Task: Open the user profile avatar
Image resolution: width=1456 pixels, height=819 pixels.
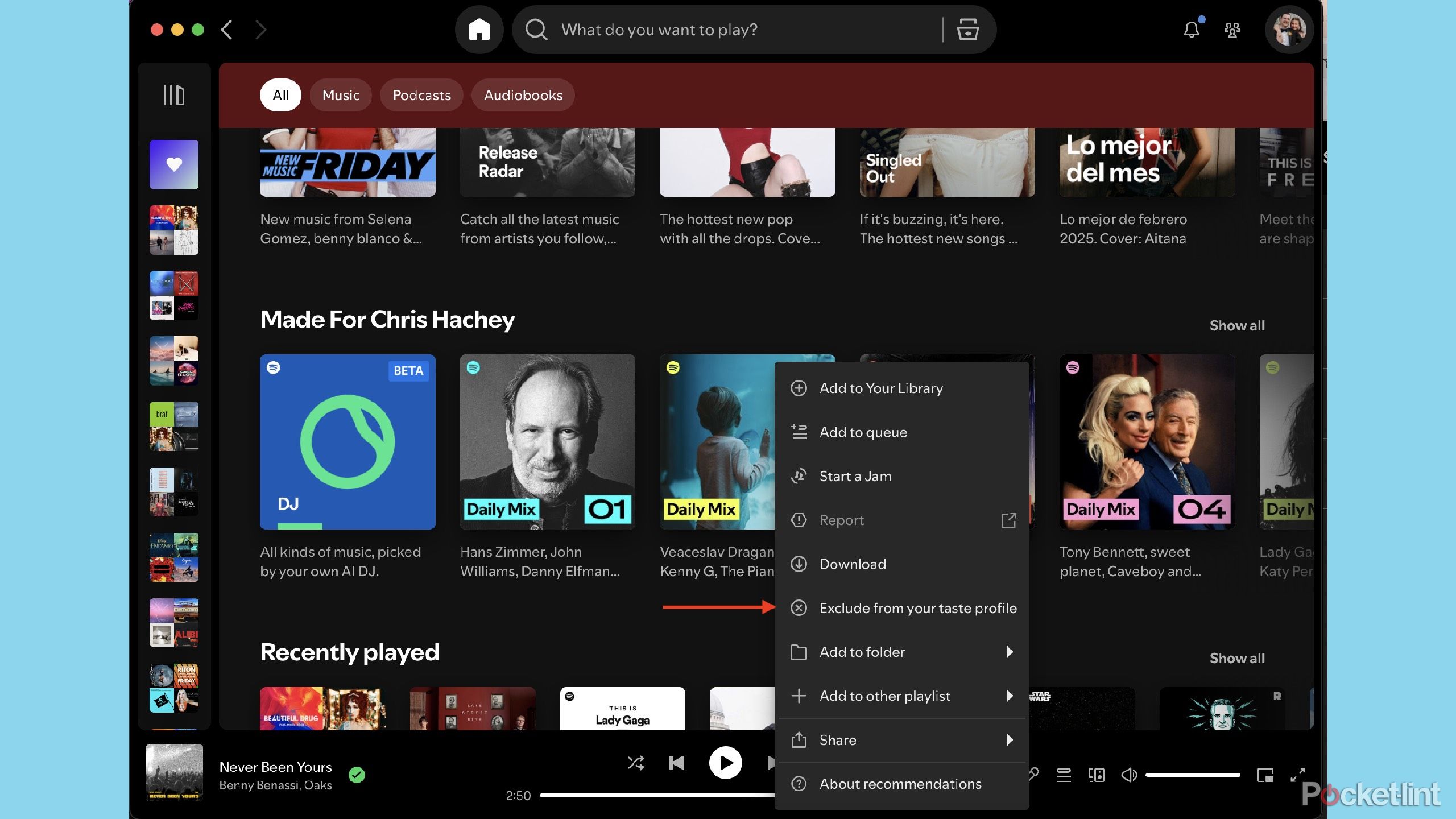Action: [1289, 30]
